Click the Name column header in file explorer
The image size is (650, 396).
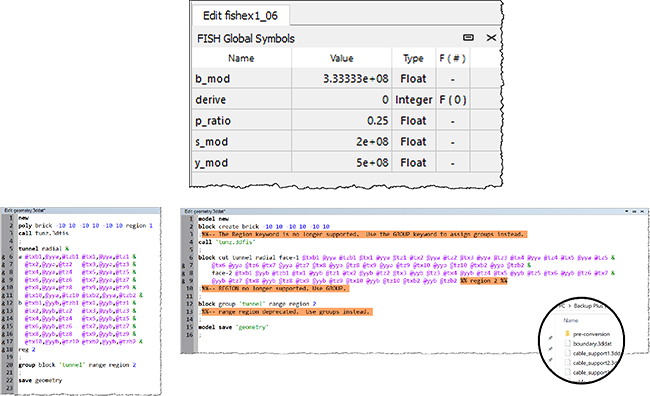[570, 320]
